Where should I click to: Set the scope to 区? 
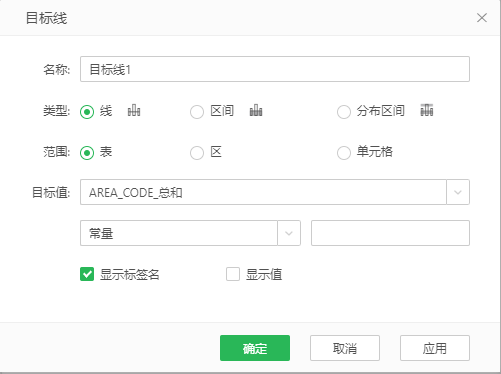197,153
